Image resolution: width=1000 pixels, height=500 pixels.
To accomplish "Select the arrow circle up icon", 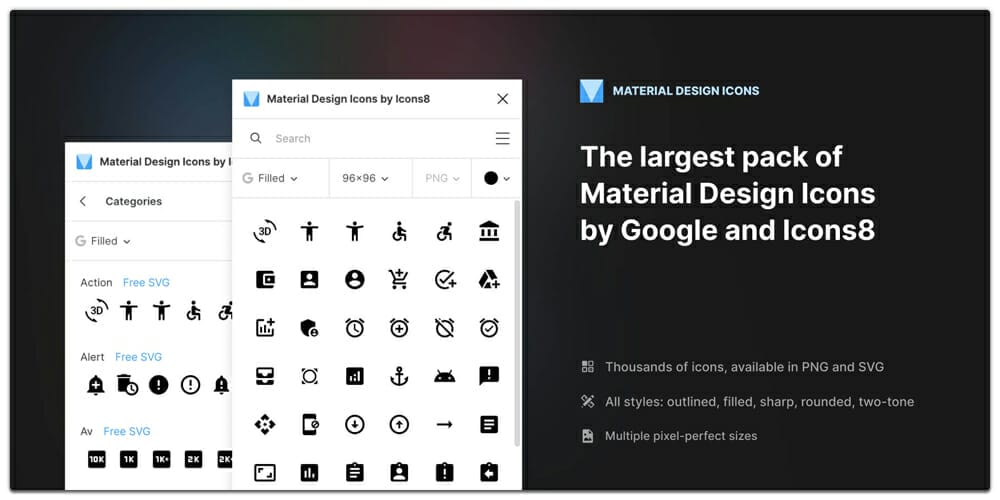I will tap(399, 425).
